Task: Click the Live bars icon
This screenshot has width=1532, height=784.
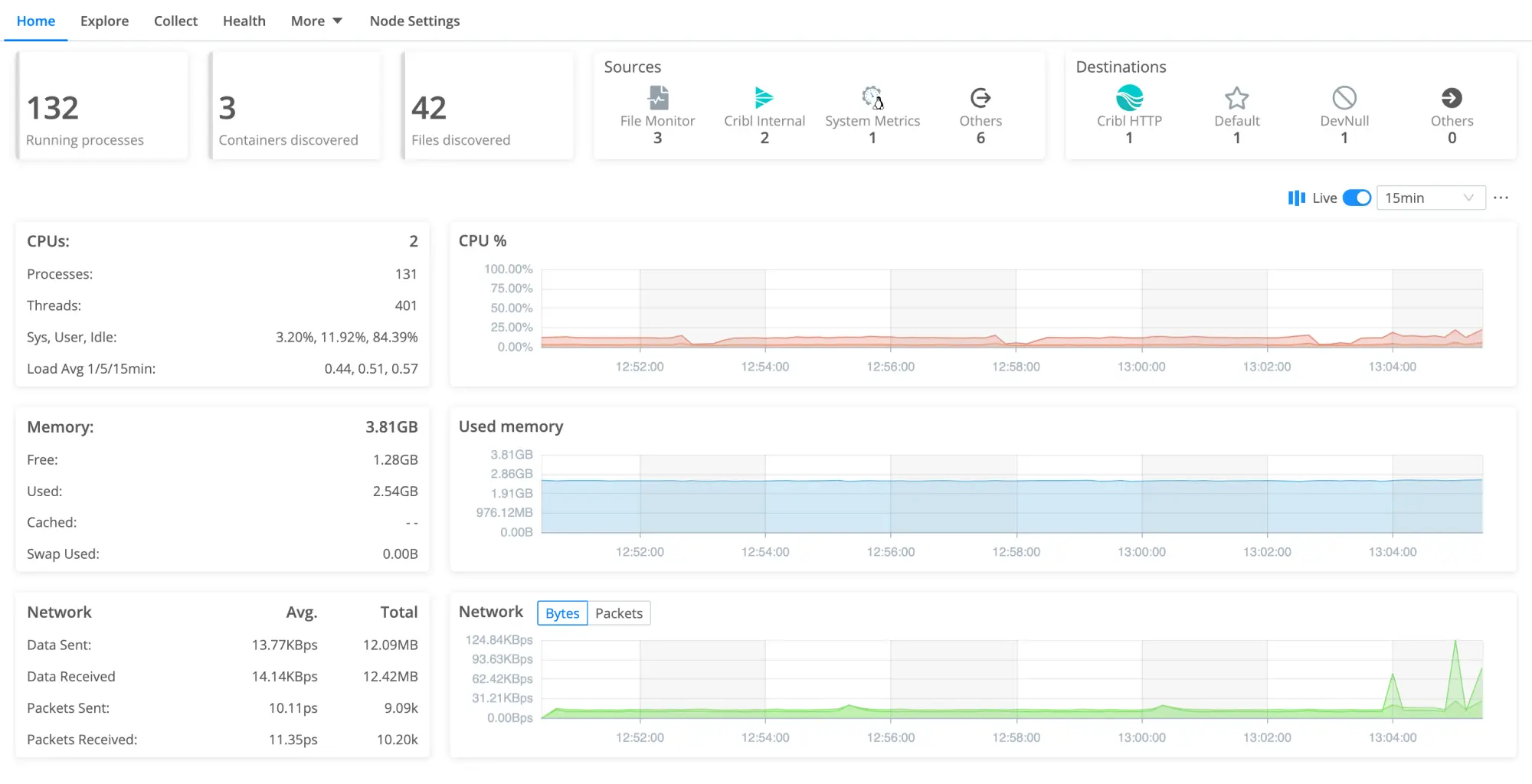Action: tap(1296, 198)
